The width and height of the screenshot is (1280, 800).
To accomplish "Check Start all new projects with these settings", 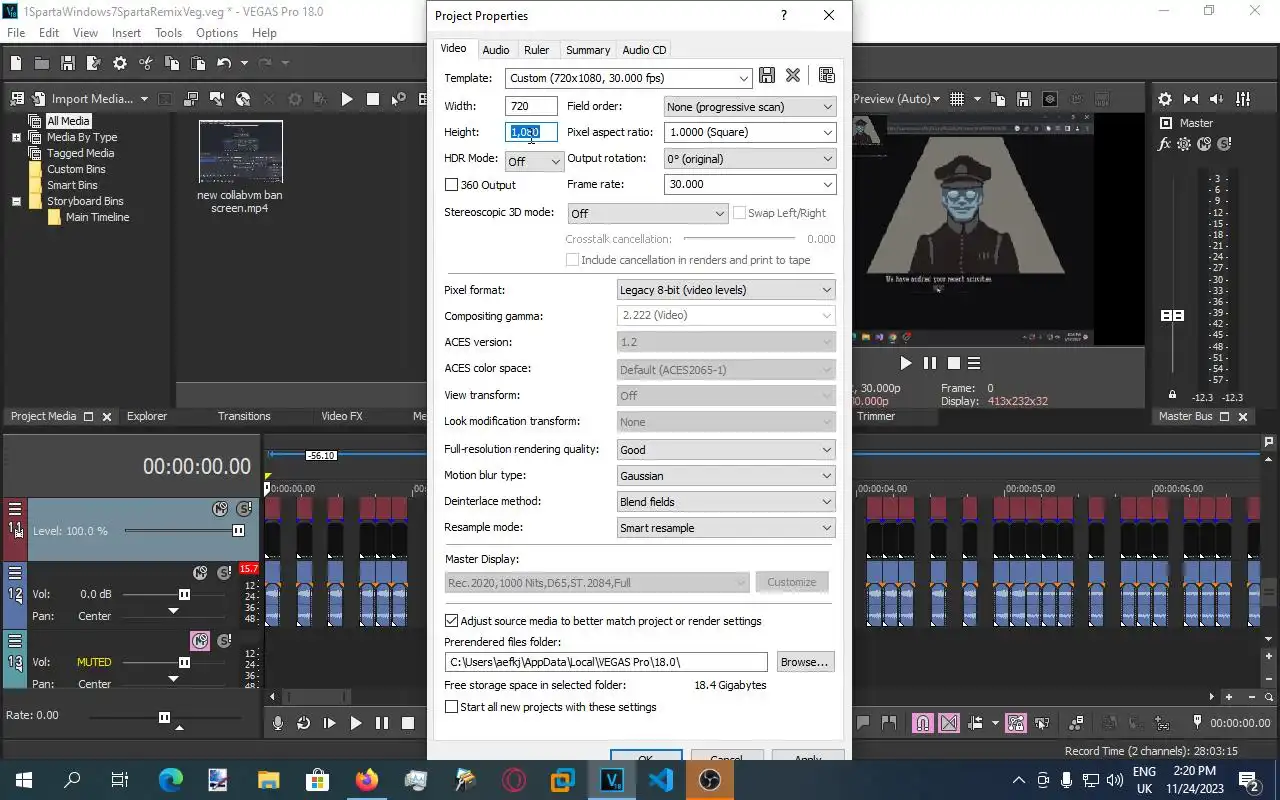I will [x=451, y=707].
